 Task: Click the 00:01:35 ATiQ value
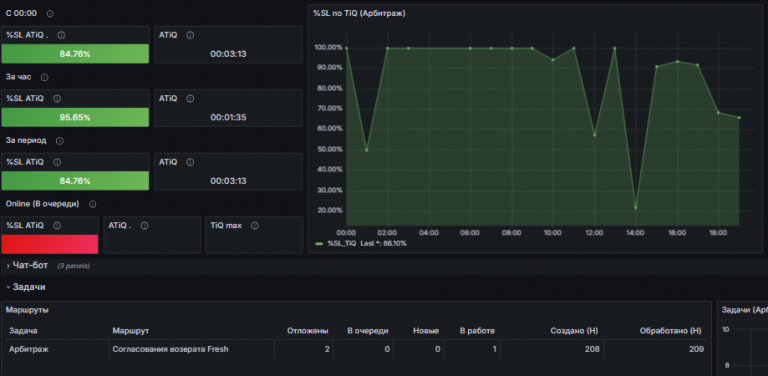coord(228,118)
